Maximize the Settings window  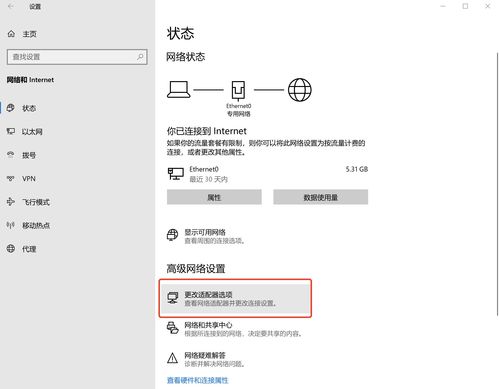465,6
